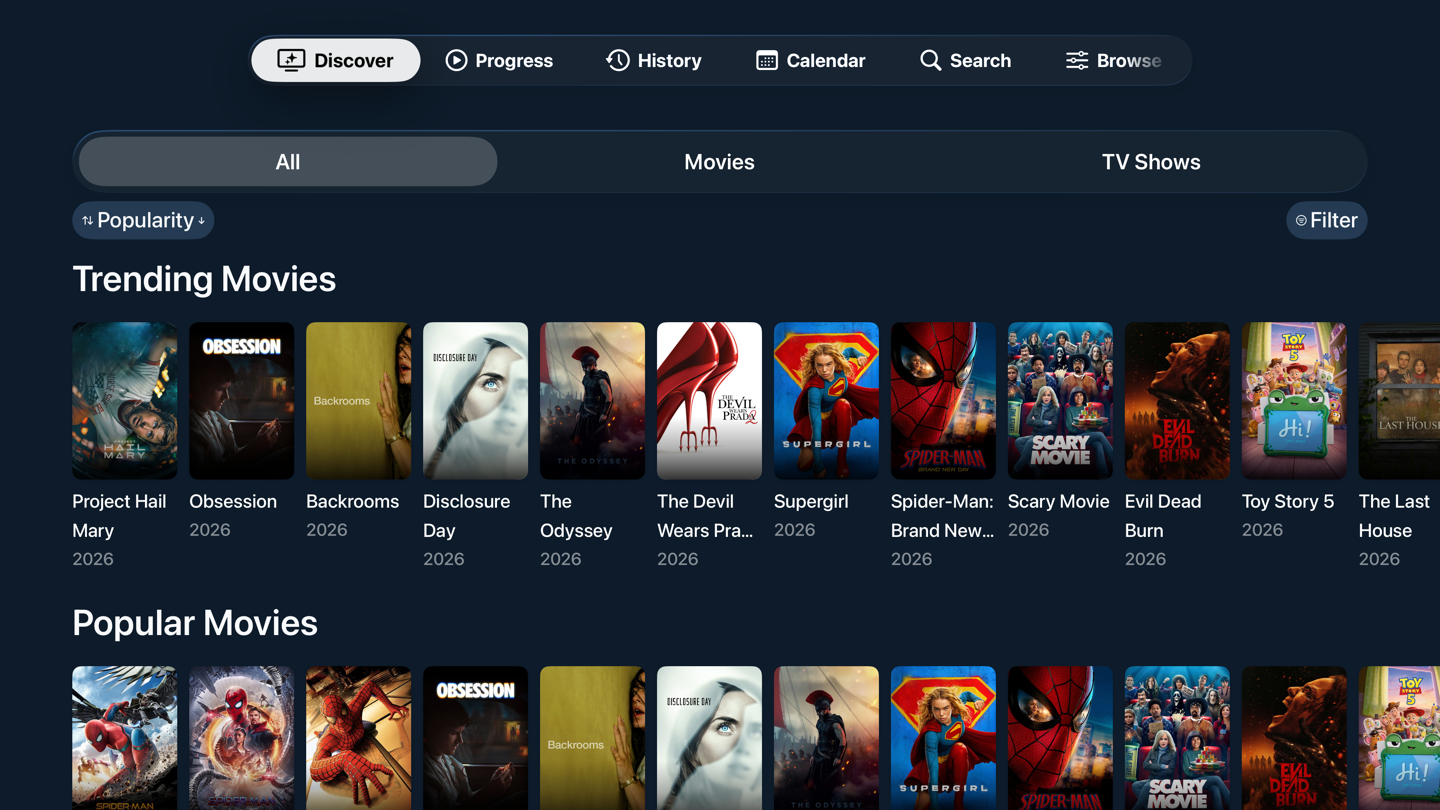Click 'The Odyssey' title text

tap(576, 516)
